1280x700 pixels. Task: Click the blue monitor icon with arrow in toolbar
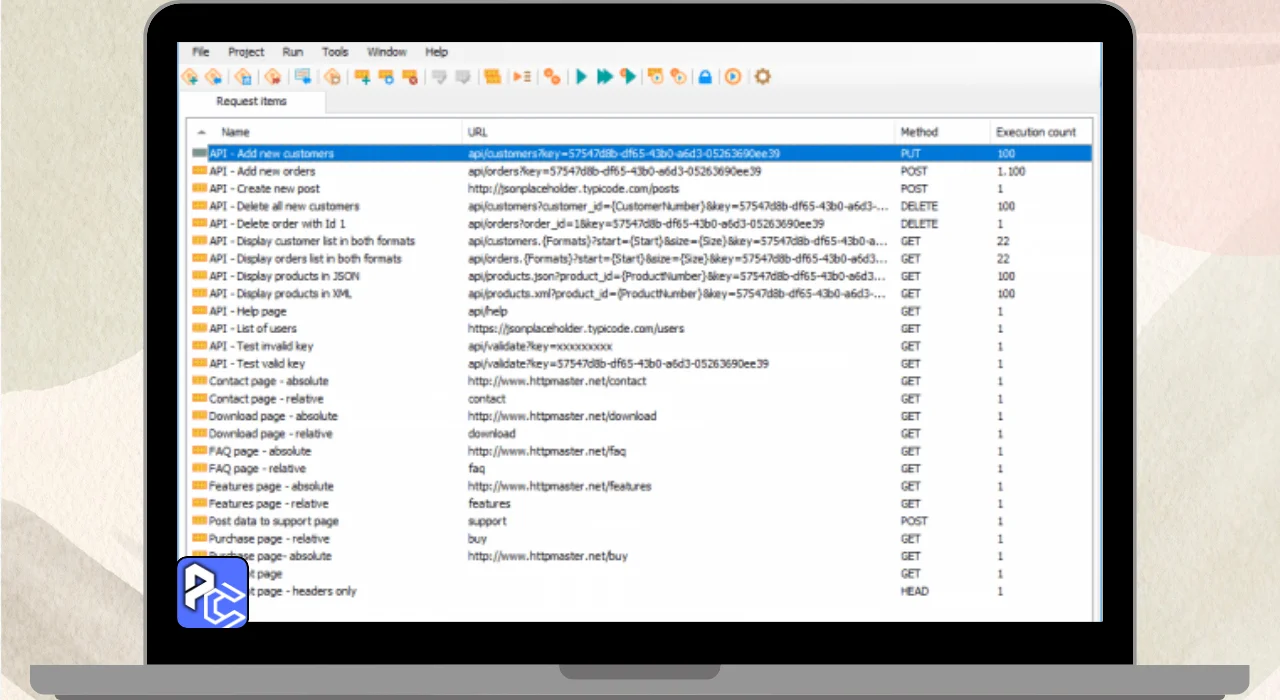coord(303,77)
